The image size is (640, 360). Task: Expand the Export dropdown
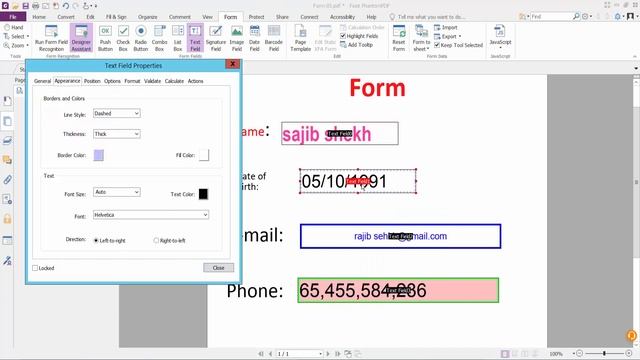pos(460,36)
